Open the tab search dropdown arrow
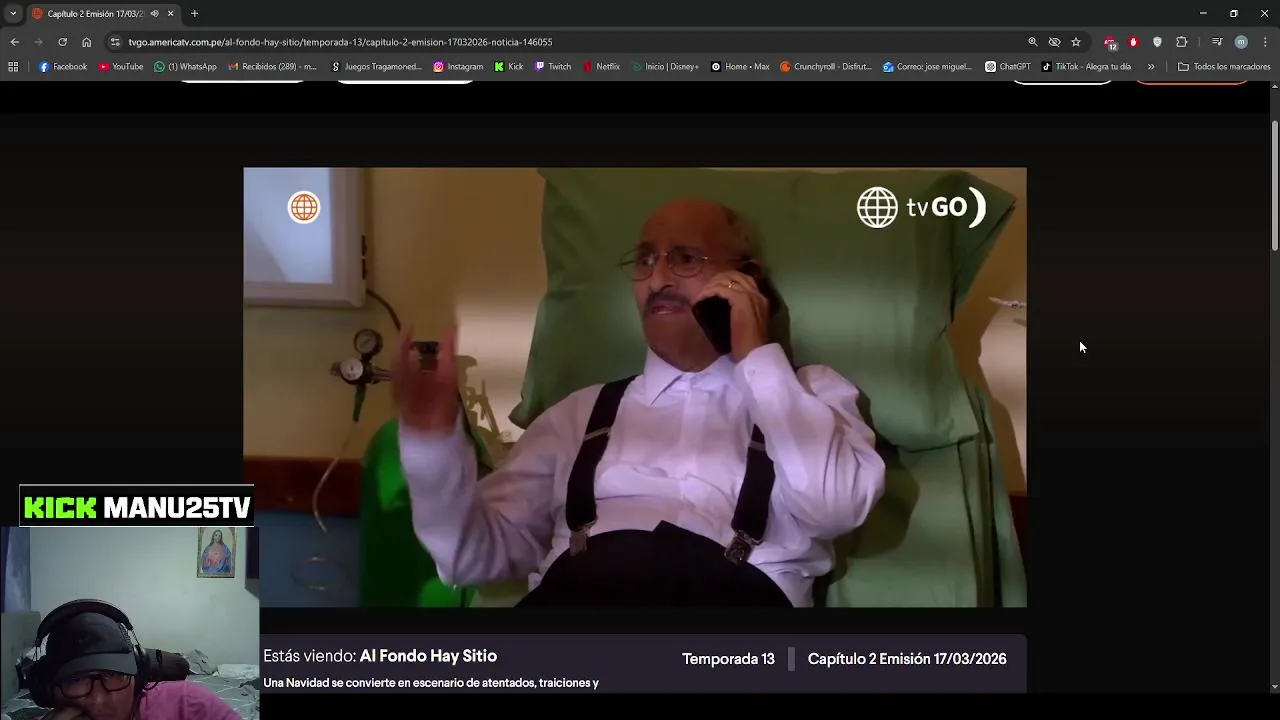This screenshot has height=720, width=1280. pos(13,14)
